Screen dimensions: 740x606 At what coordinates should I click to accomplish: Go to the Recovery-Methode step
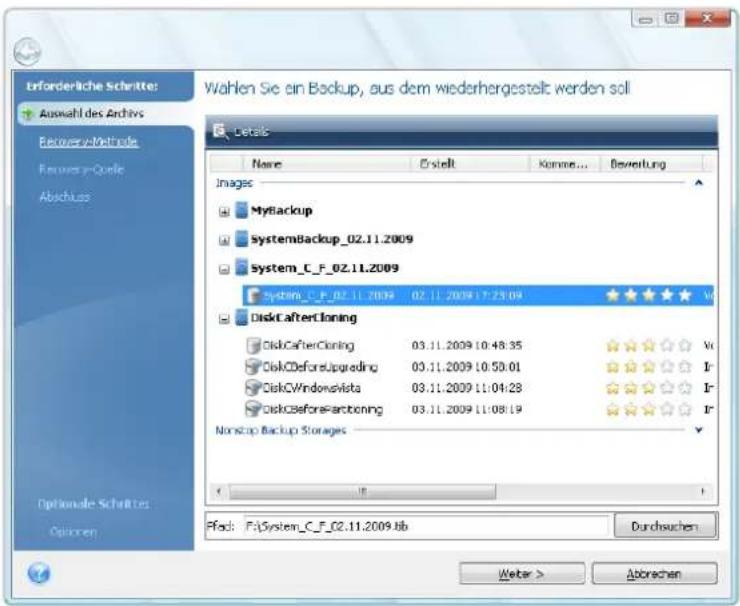coord(89,142)
